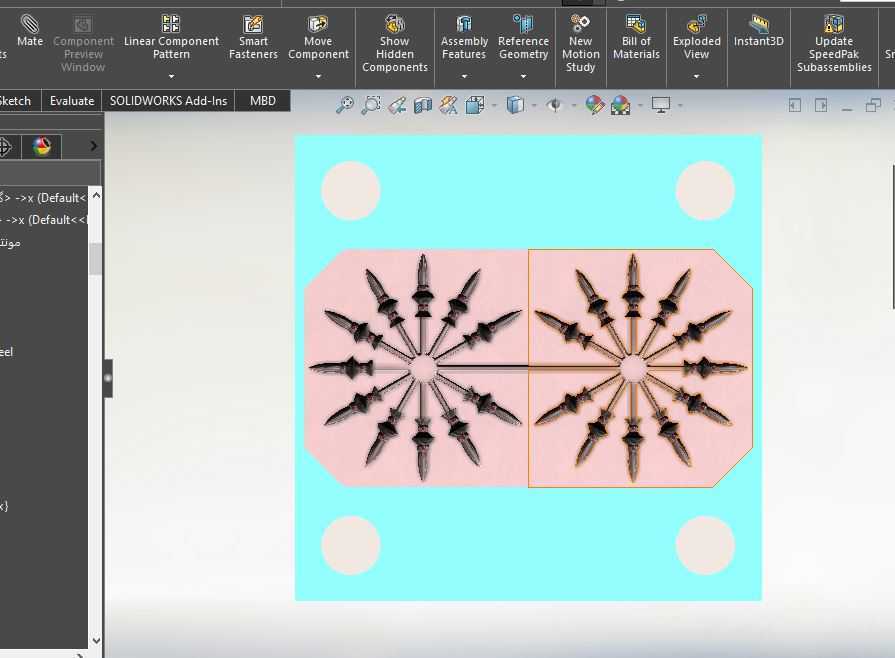The height and width of the screenshot is (658, 895).
Task: Open Linear Component Pattern tool
Action: [x=171, y=37]
